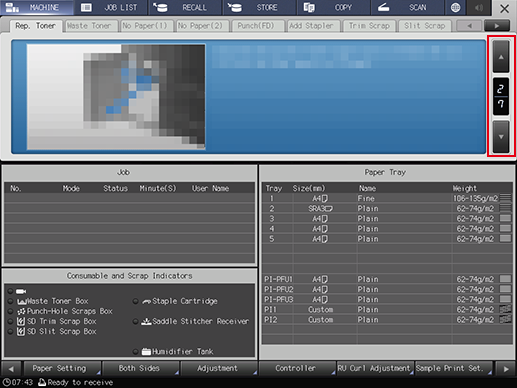Open RU Curl Adjustment

click(375, 369)
